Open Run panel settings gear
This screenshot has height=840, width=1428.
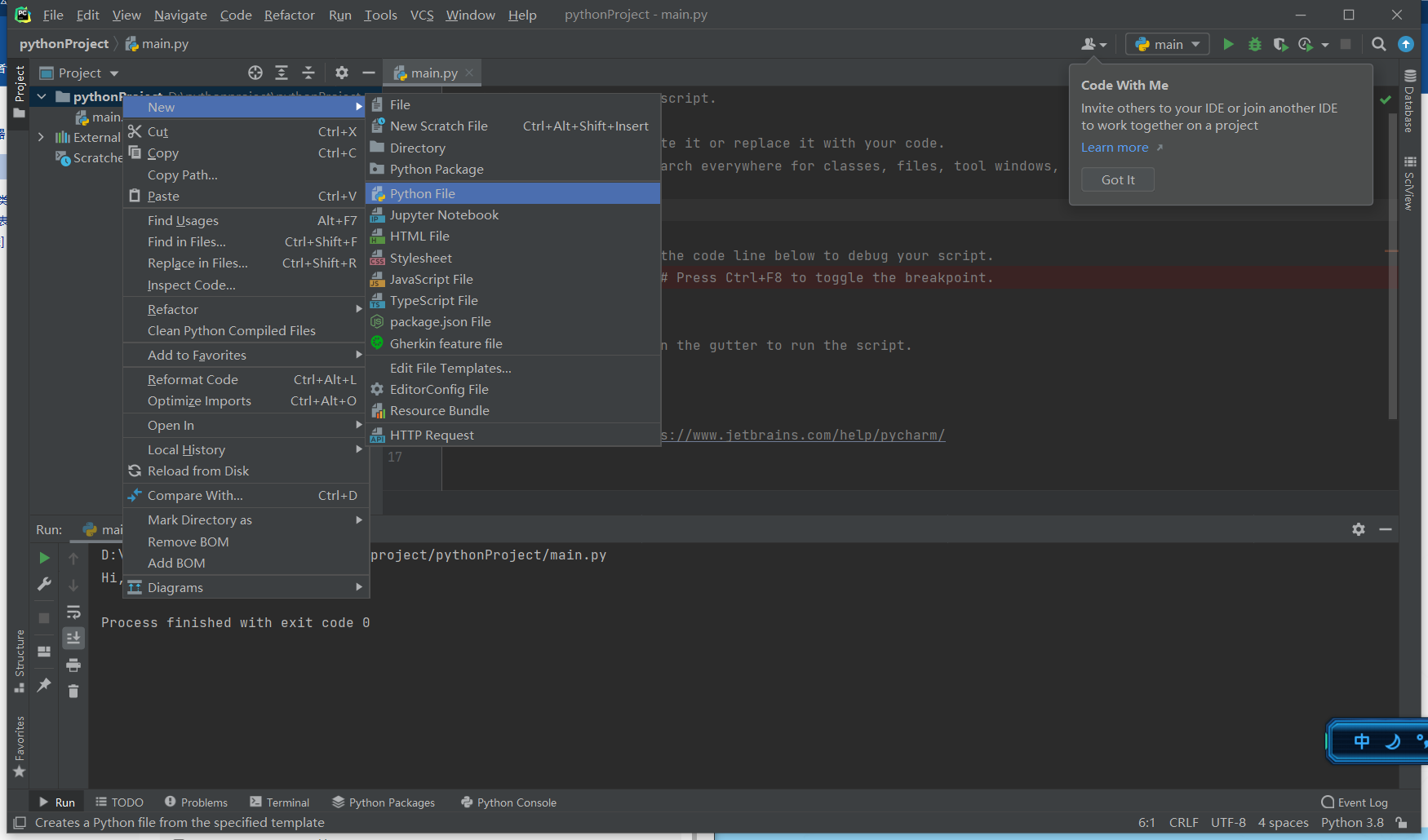[x=1359, y=529]
